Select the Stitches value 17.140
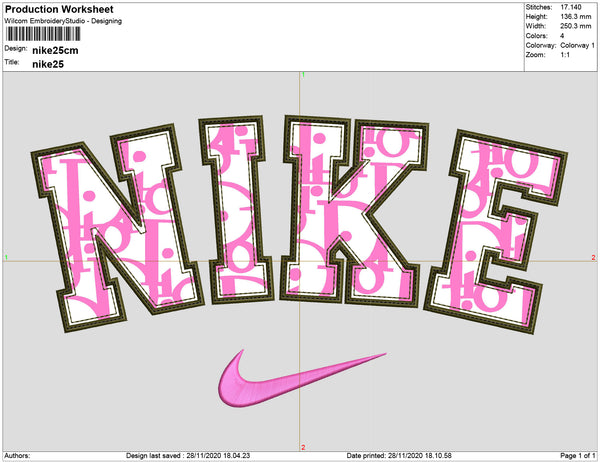The height and width of the screenshot is (462, 600). point(571,7)
